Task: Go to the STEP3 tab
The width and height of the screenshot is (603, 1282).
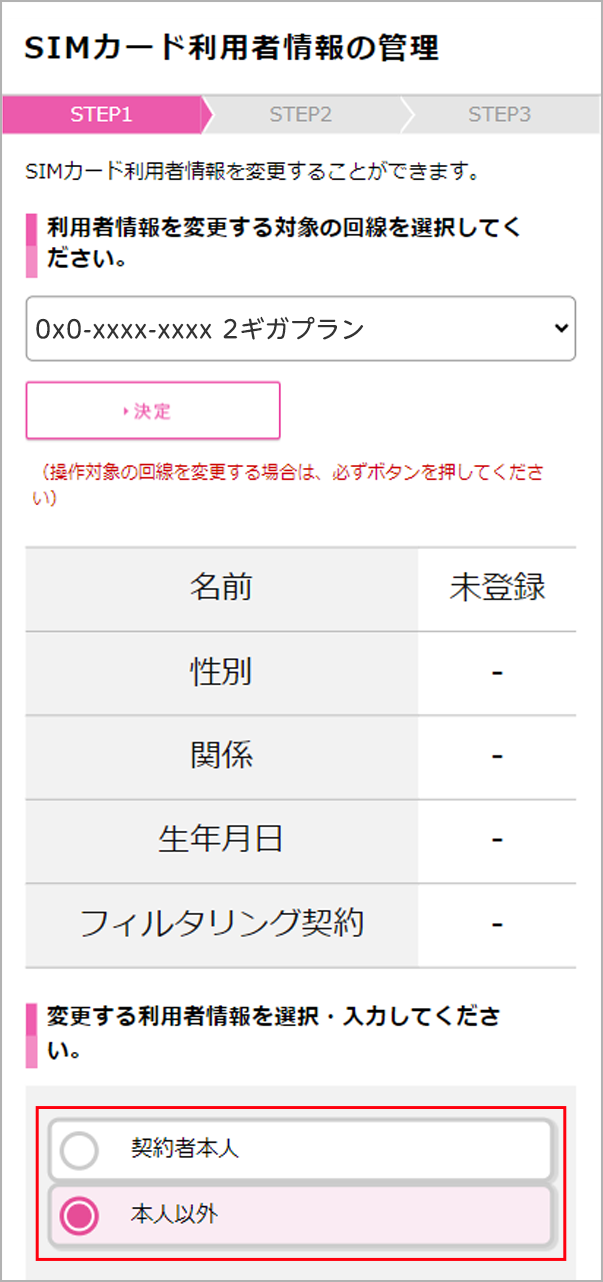Action: point(499,115)
